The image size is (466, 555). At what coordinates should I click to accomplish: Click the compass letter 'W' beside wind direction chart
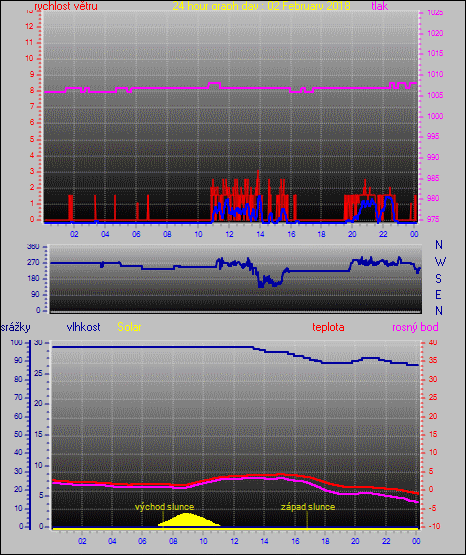click(440, 262)
